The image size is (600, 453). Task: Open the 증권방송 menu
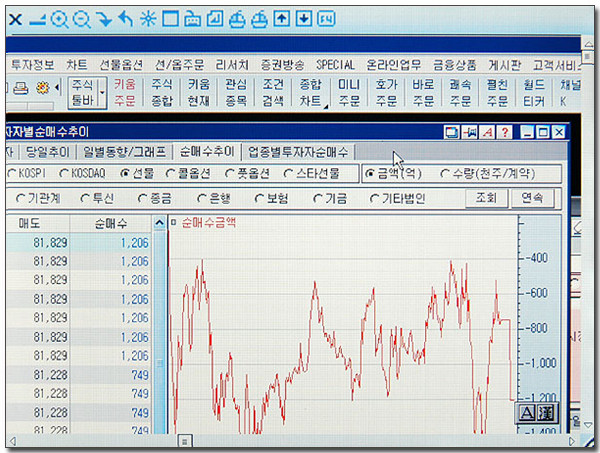(x=282, y=65)
